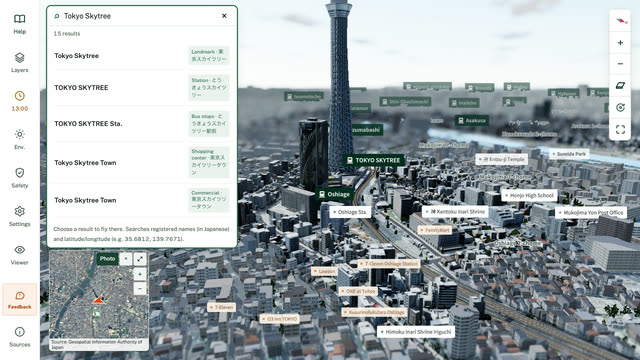Click the orbit rotate view icon
Viewport: 640px width, 360px height.
(x=620, y=107)
